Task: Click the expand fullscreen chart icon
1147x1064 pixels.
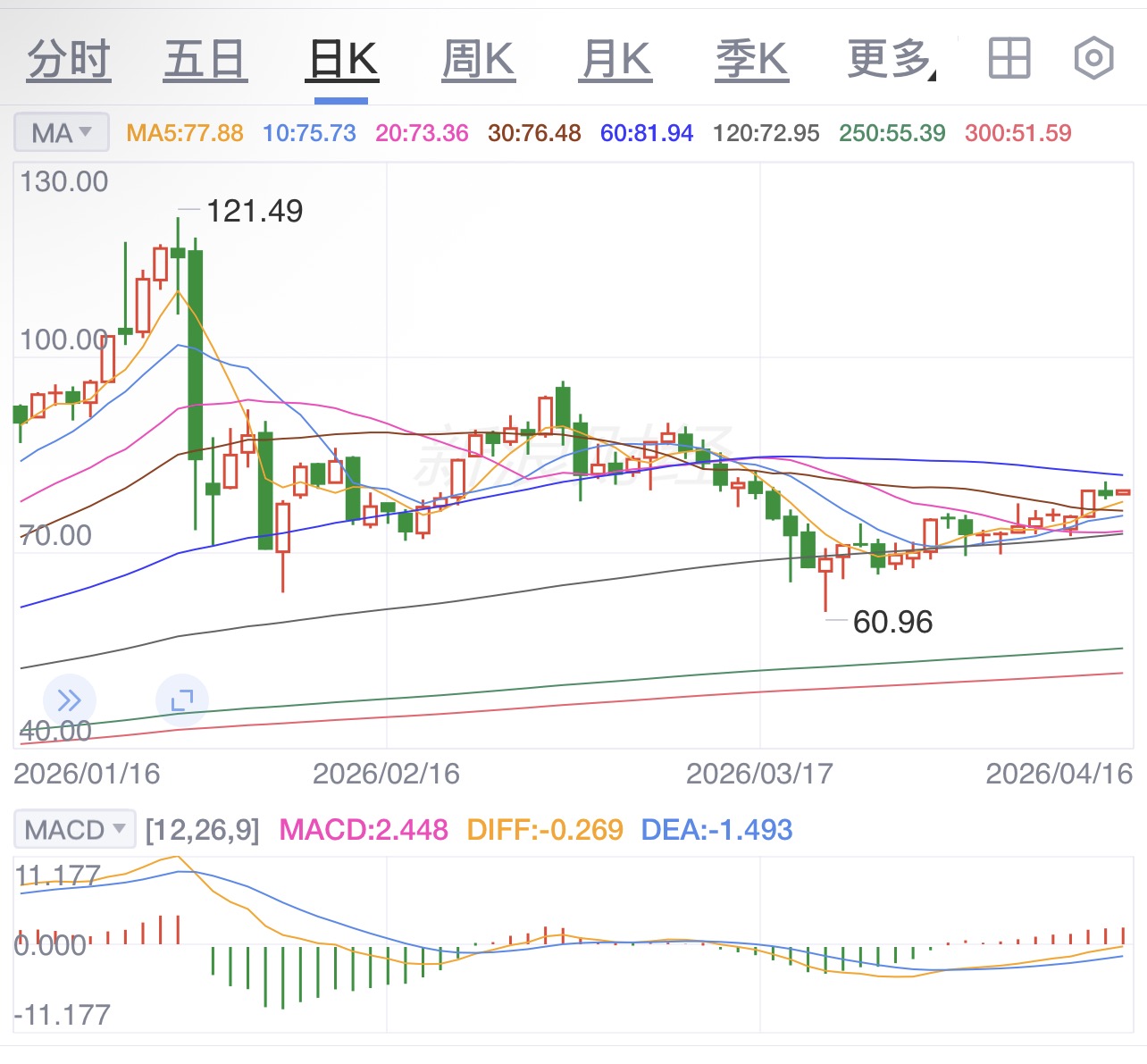Action: [182, 700]
